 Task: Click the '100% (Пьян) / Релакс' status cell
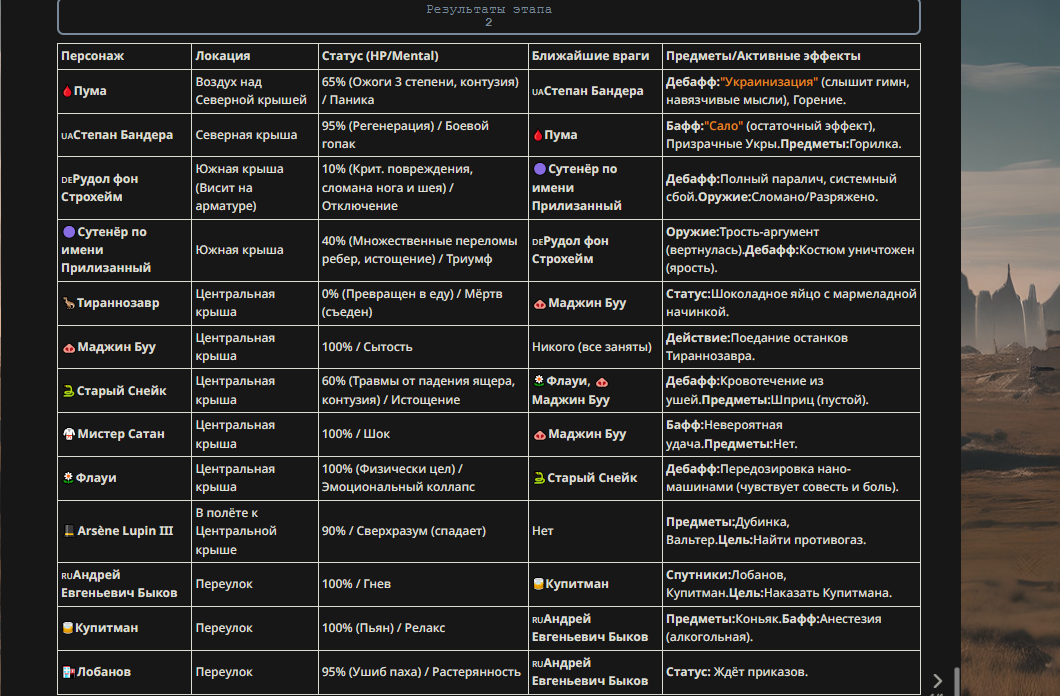(x=423, y=628)
